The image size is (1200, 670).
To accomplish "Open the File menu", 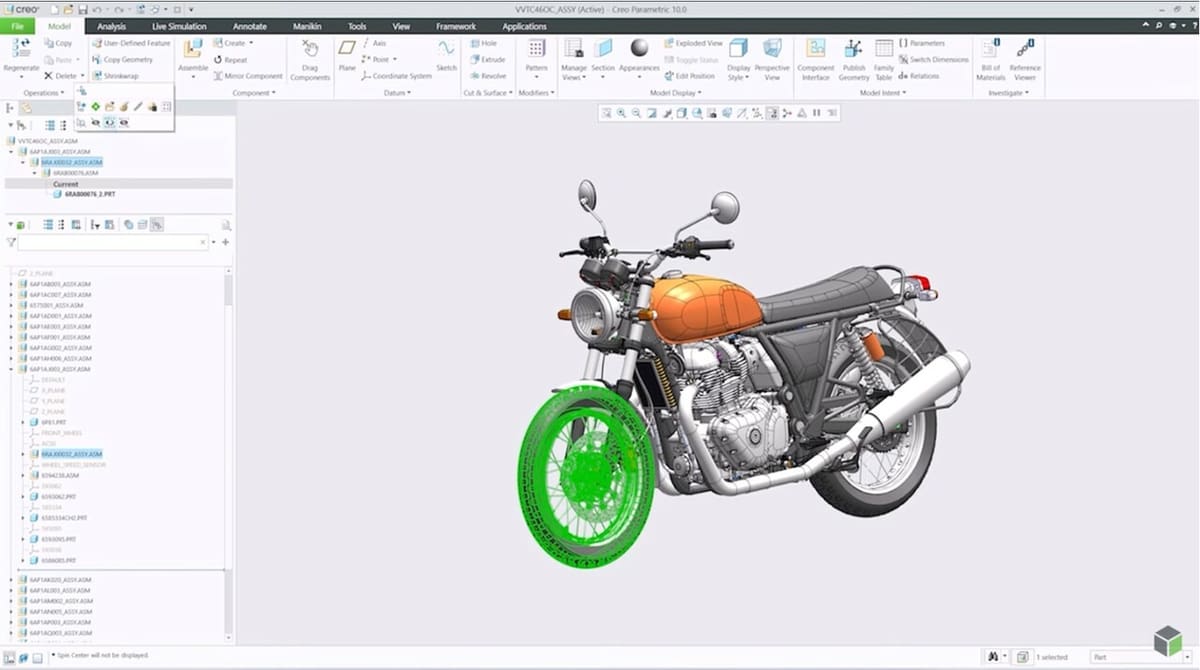I will point(18,26).
